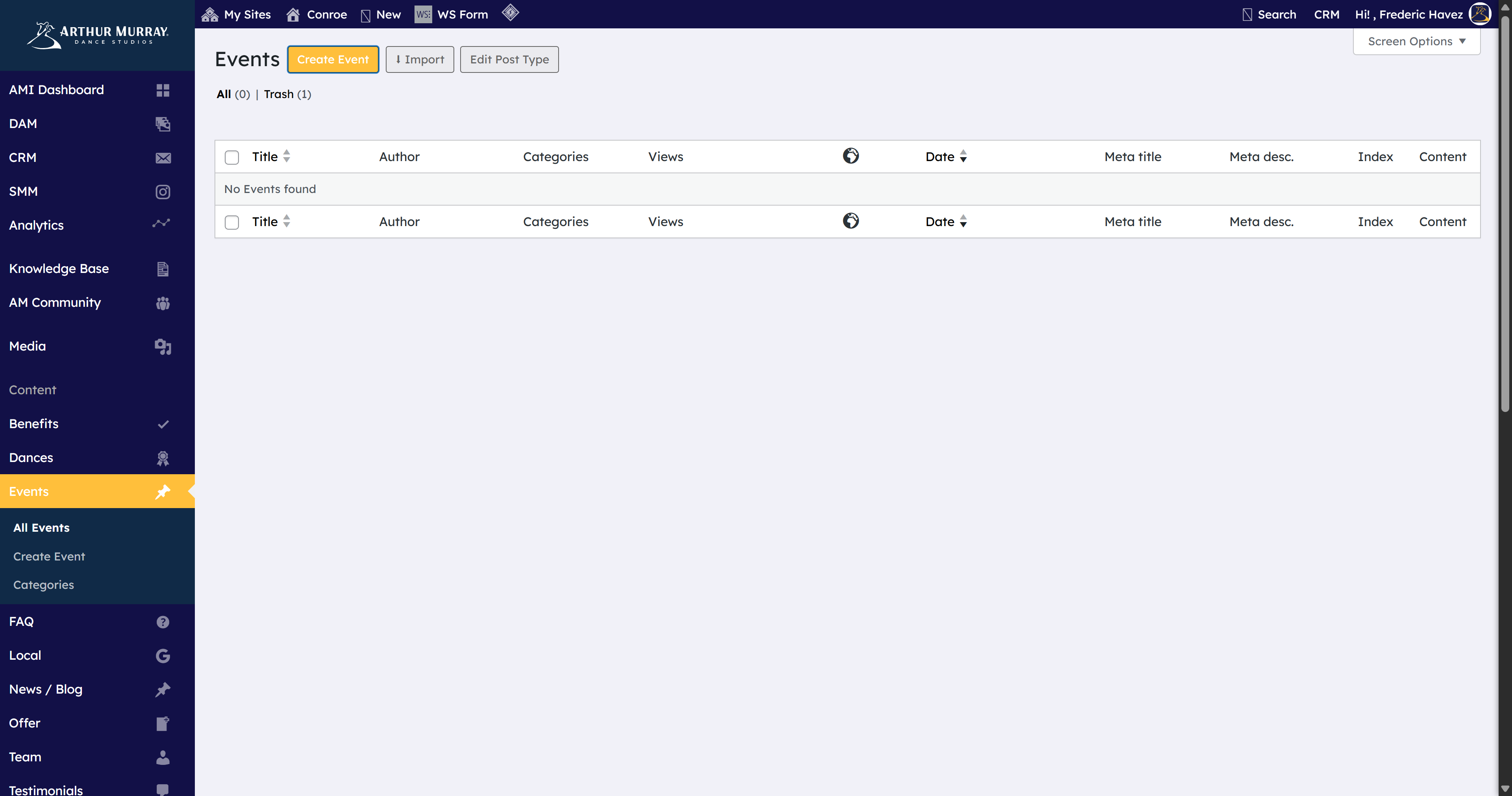This screenshot has width=1512, height=796.
Task: Open All Events in the submenu
Action: [x=41, y=527]
